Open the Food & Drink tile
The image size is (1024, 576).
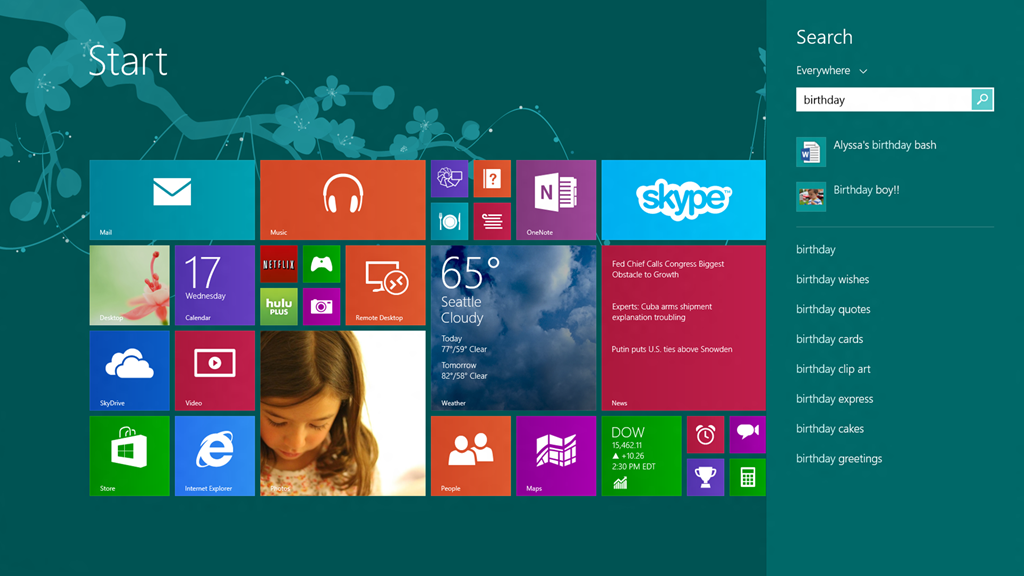point(449,221)
